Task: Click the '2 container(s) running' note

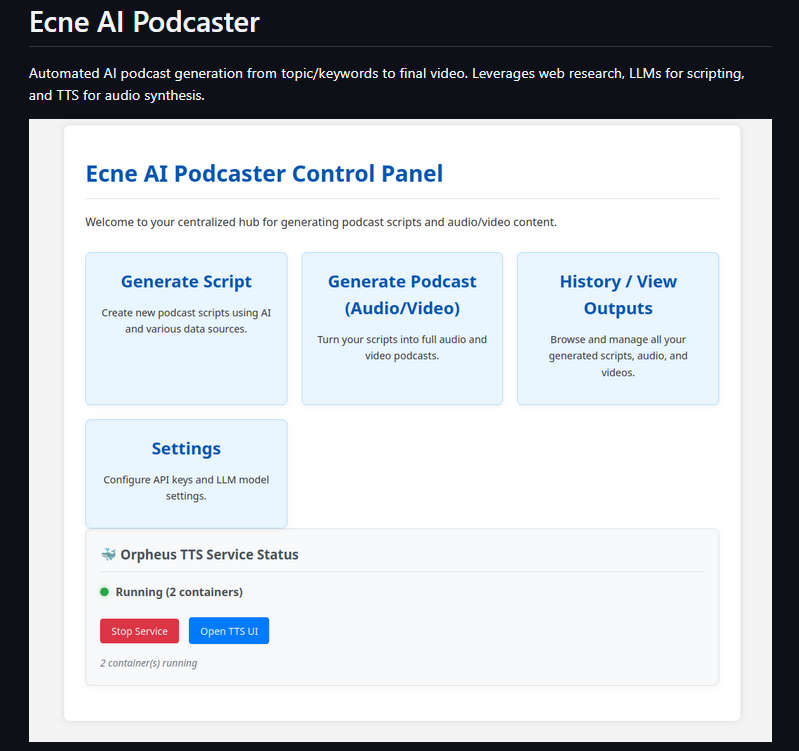Action: tap(148, 663)
